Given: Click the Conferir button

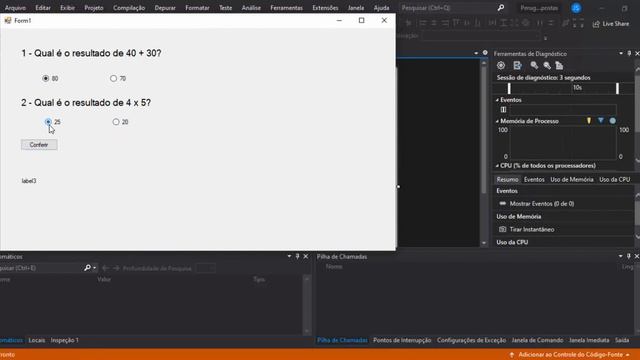Looking at the screenshot, I should click(x=39, y=145).
